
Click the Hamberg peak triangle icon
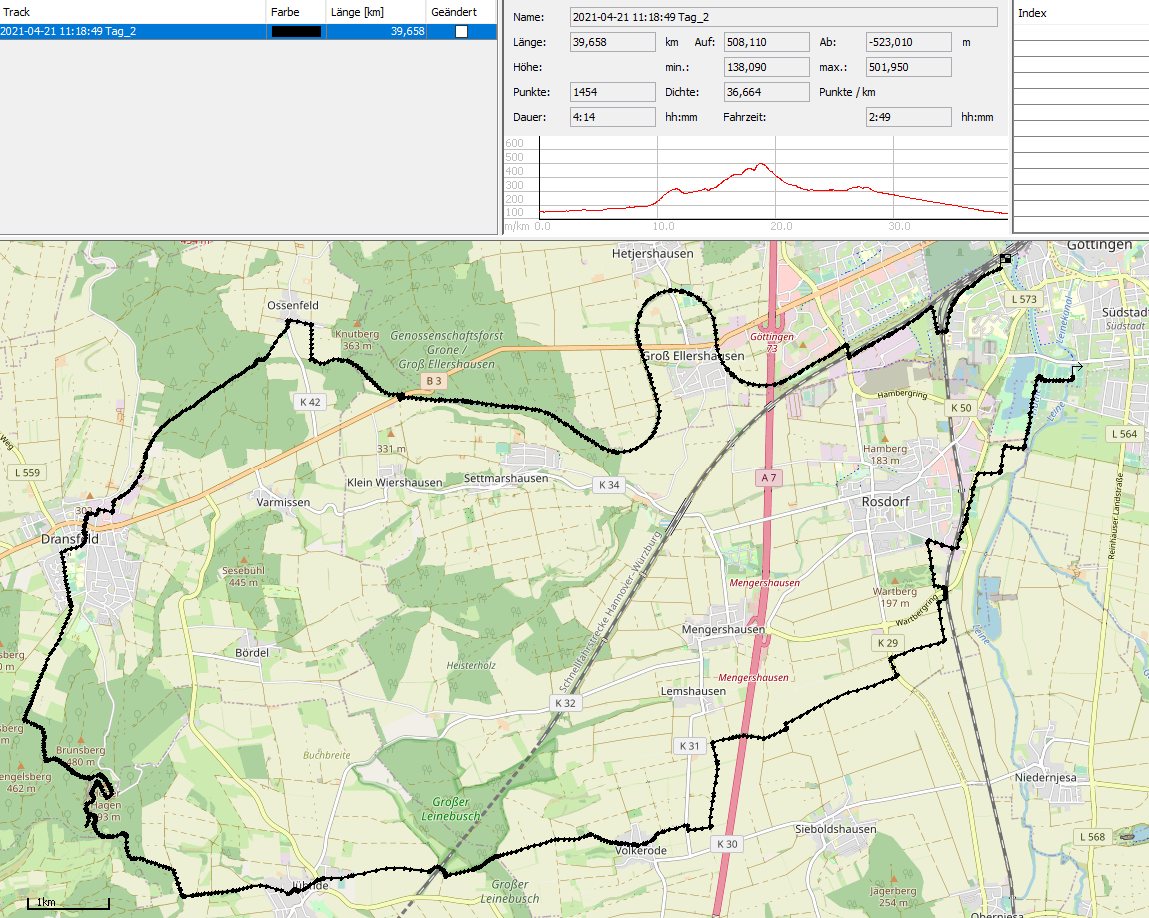[x=885, y=438]
